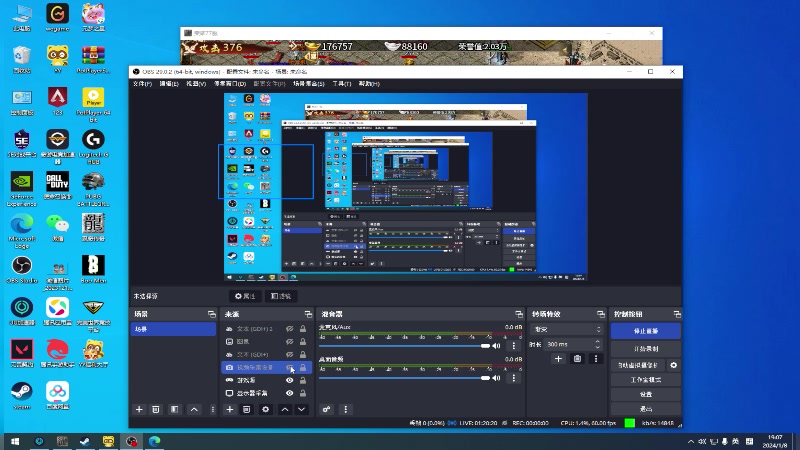Open View menu in OBS
Image resolution: width=800 pixels, height=450 pixels.
[x=196, y=84]
